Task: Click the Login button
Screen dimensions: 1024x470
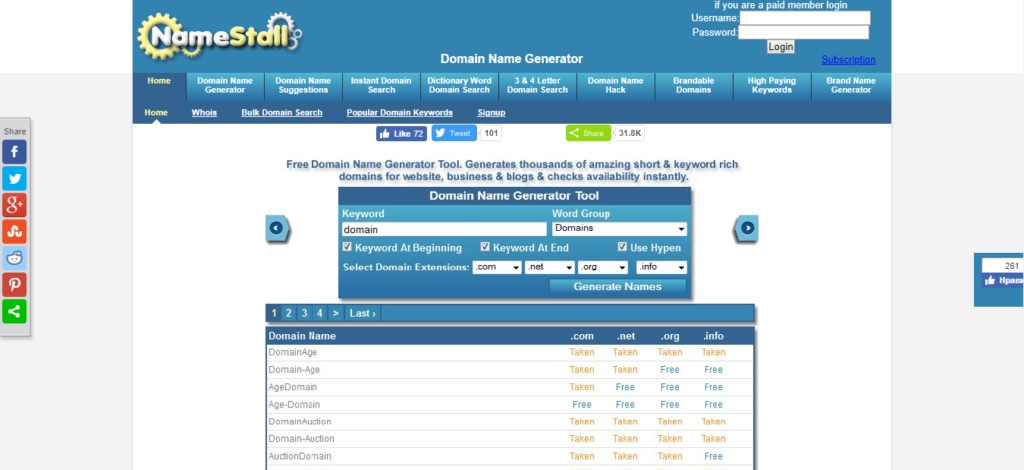Action: point(780,46)
